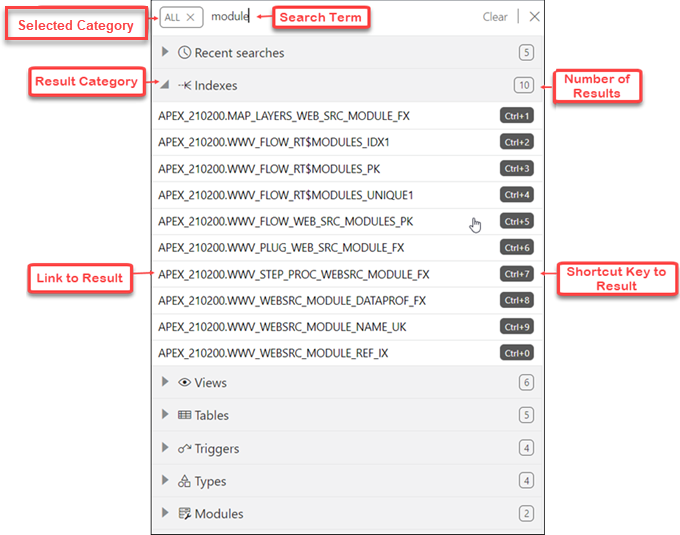Select the Triggers category label
This screenshot has width=680, height=535.
pyautogui.click(x=216, y=449)
